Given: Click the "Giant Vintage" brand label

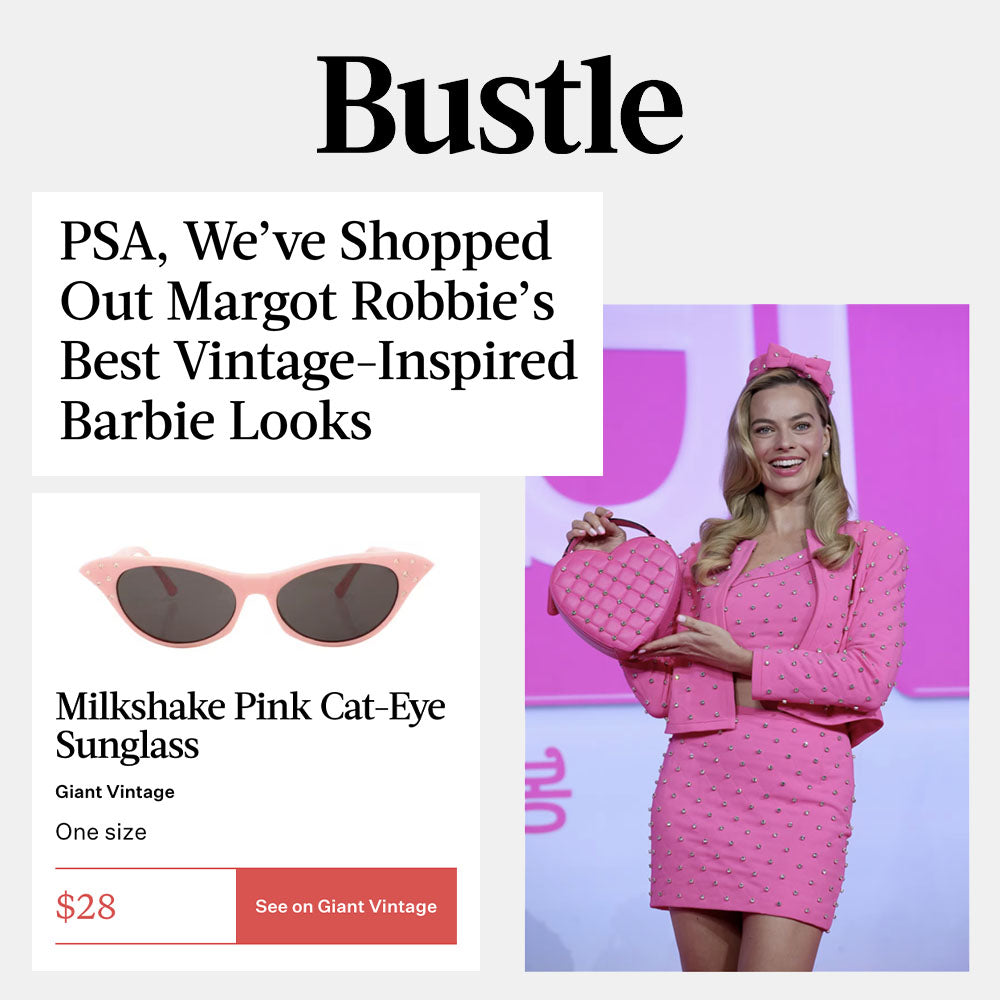Looking at the screenshot, I should click(x=115, y=791).
